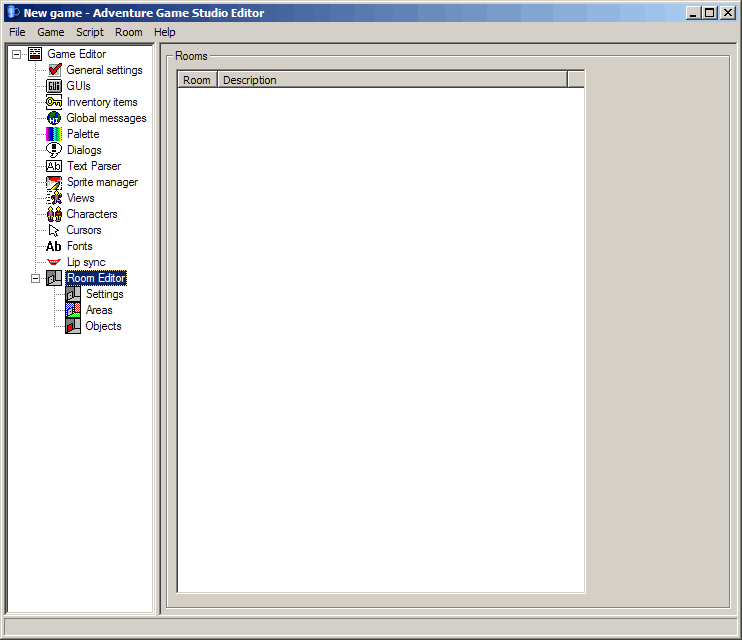Select the Cursors label in tree

tap(84, 231)
